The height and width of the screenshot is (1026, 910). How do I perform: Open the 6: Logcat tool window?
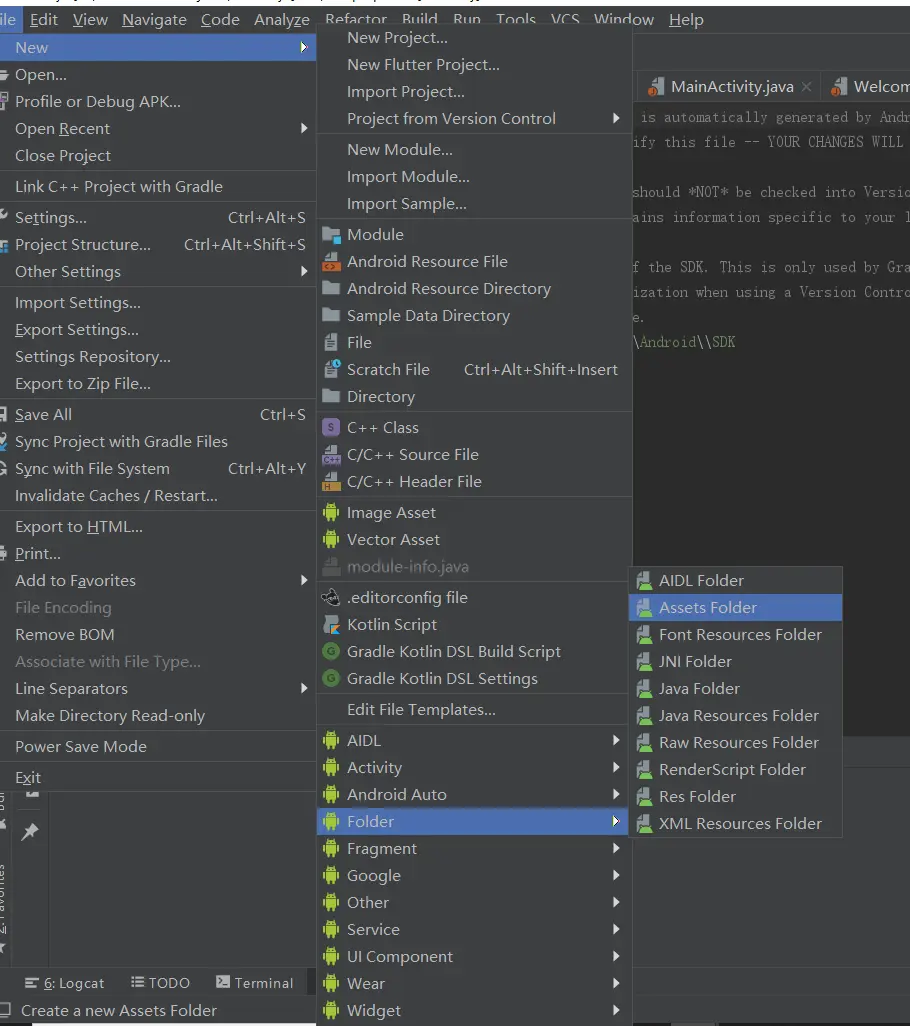click(64, 983)
